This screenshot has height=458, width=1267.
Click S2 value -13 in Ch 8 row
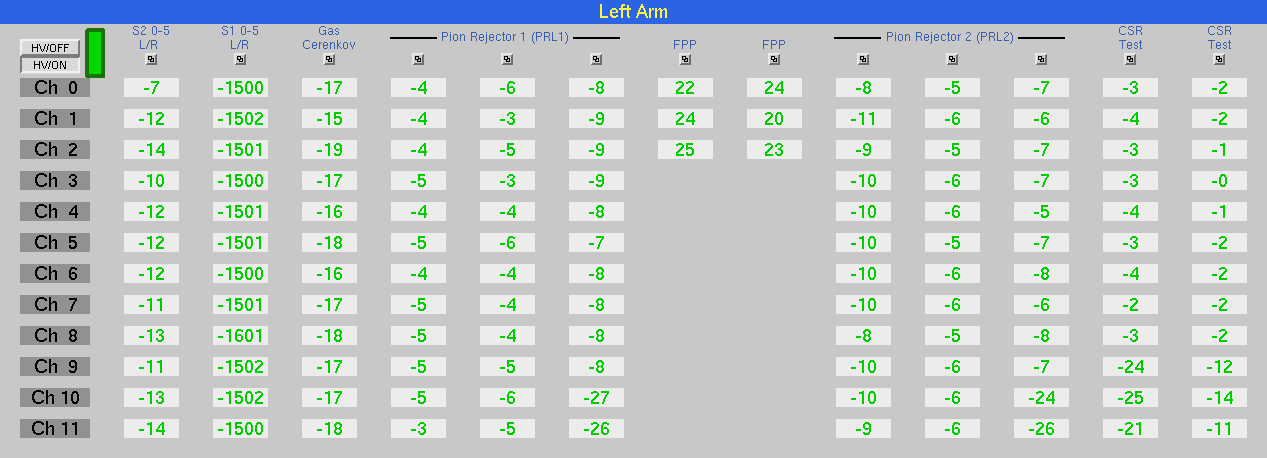click(151, 336)
